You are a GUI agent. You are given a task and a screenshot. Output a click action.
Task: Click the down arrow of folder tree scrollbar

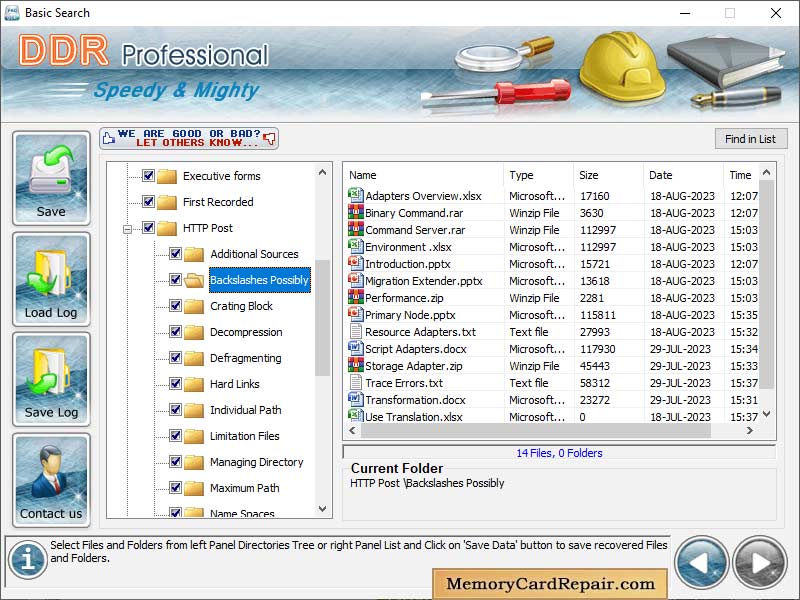[x=322, y=509]
